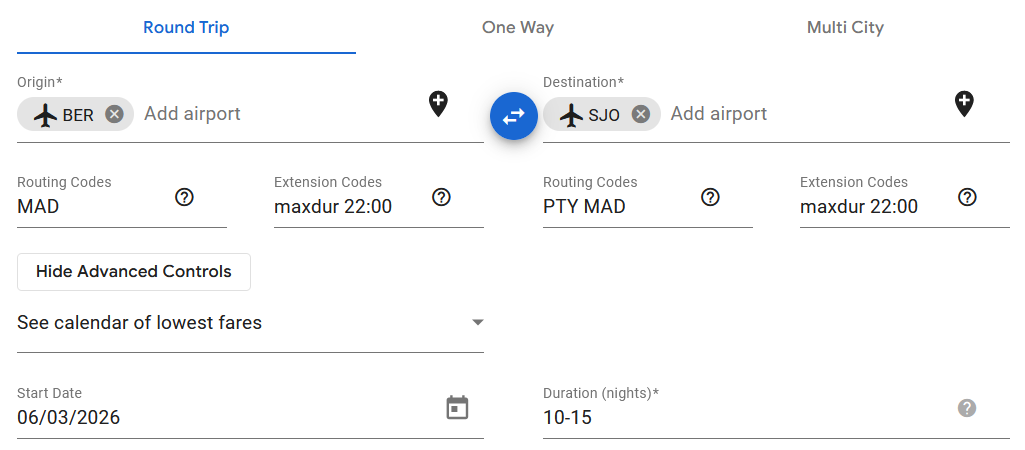Switch to the Multi City tab
The width and height of the screenshot is (1025, 450).
click(x=845, y=27)
